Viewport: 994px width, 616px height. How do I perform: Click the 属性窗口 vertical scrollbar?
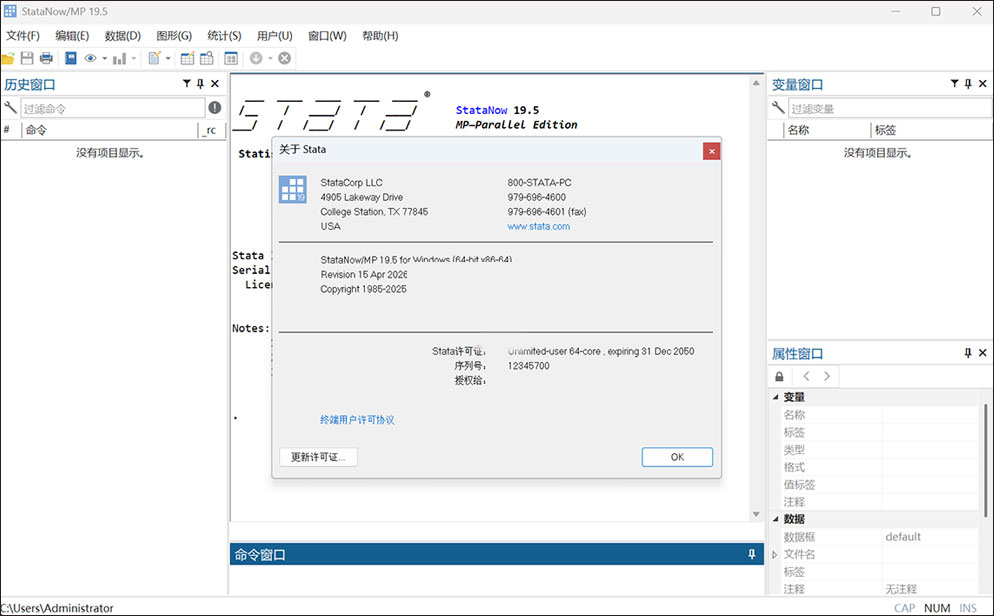pos(985,459)
